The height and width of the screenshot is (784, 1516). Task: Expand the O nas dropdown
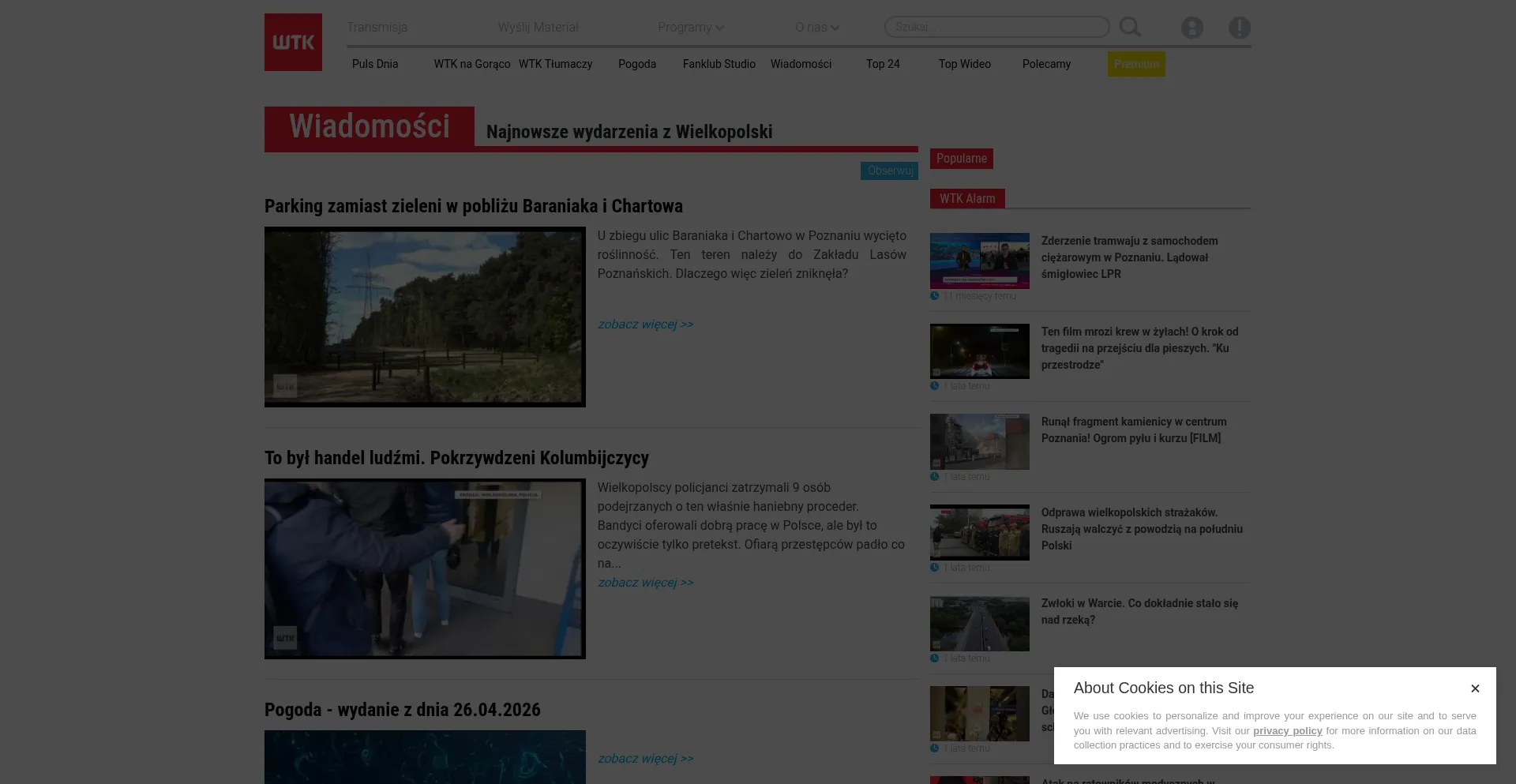(x=817, y=27)
